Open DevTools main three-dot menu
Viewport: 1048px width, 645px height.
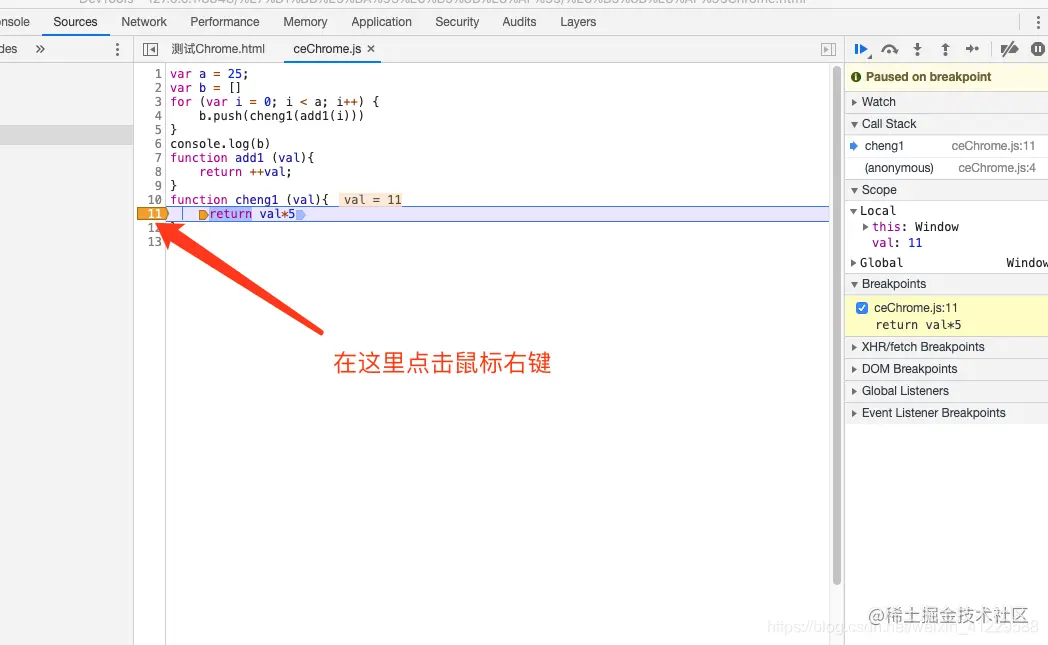pos(1037,22)
